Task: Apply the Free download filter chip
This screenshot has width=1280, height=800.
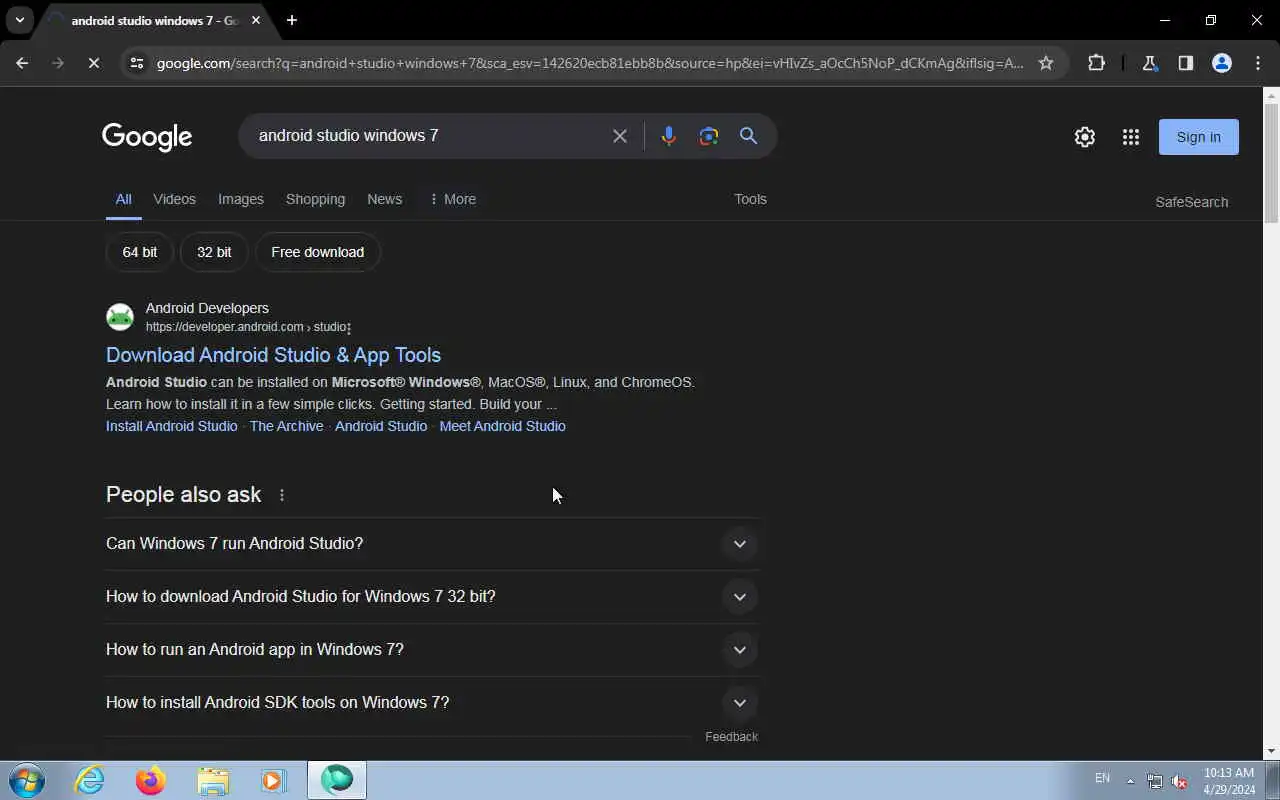Action: [x=317, y=252]
